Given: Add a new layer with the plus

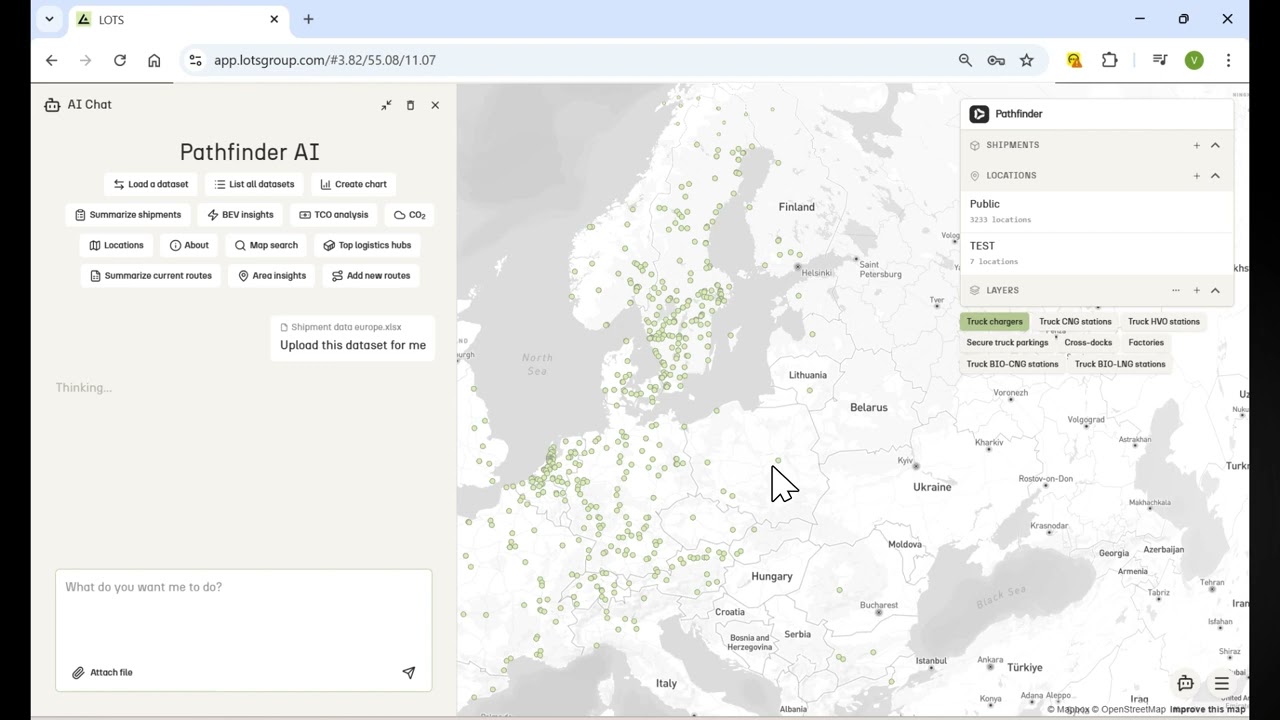Looking at the screenshot, I should [x=1196, y=291].
